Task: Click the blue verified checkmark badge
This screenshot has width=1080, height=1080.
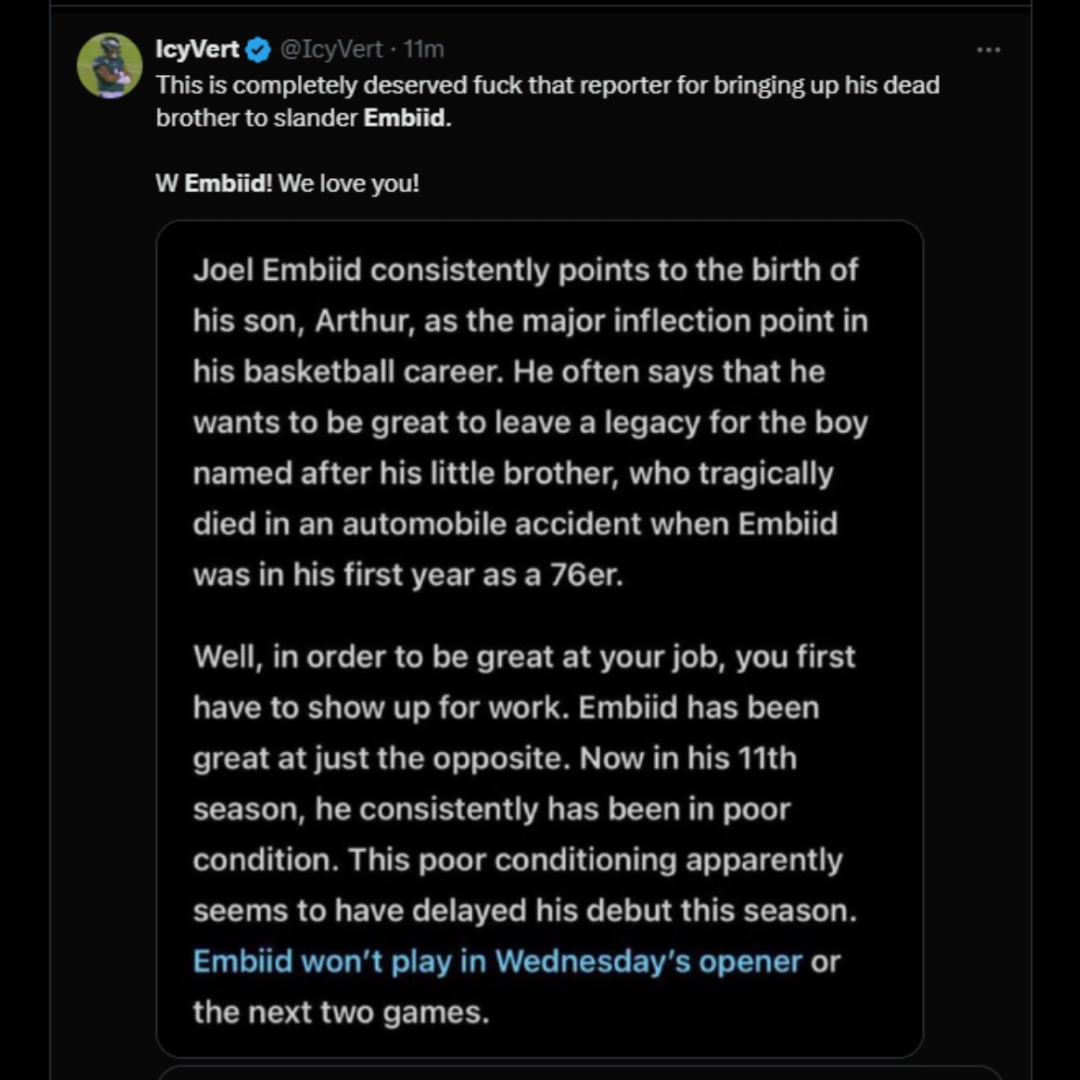Action: pyautogui.click(x=257, y=49)
